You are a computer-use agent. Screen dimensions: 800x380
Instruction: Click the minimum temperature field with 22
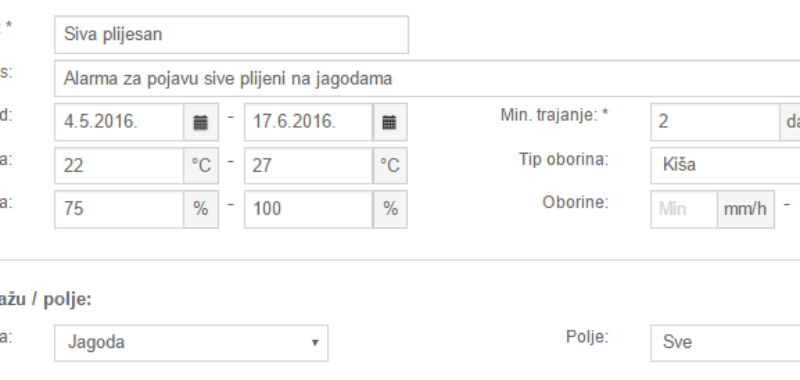pyautogui.click(x=119, y=166)
